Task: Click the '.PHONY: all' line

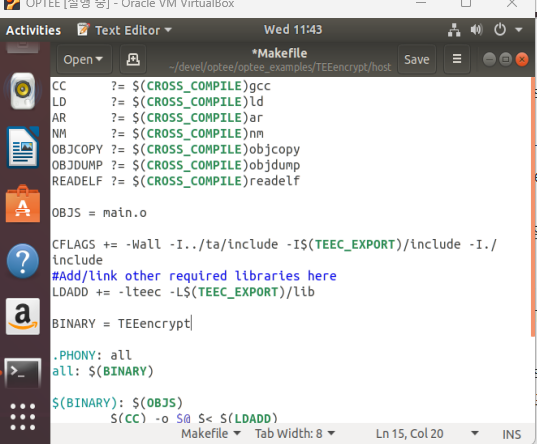Action: (x=92, y=355)
